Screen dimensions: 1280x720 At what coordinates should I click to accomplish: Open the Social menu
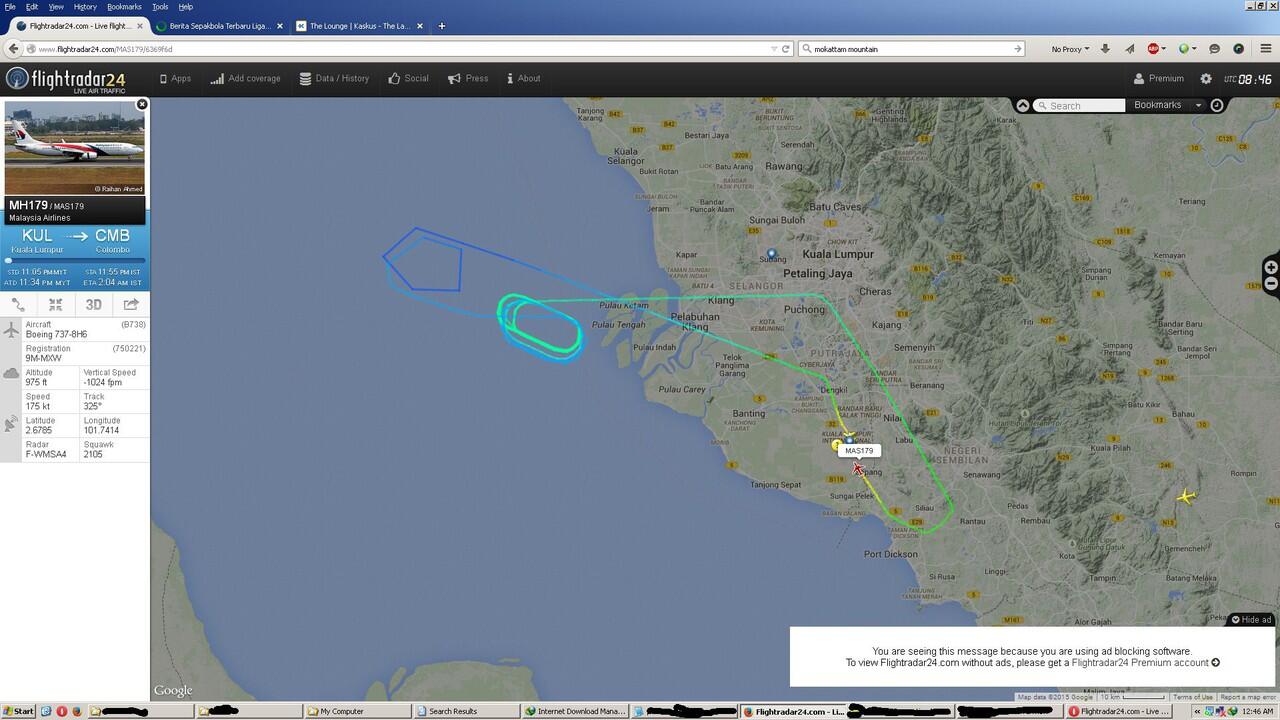click(408, 78)
